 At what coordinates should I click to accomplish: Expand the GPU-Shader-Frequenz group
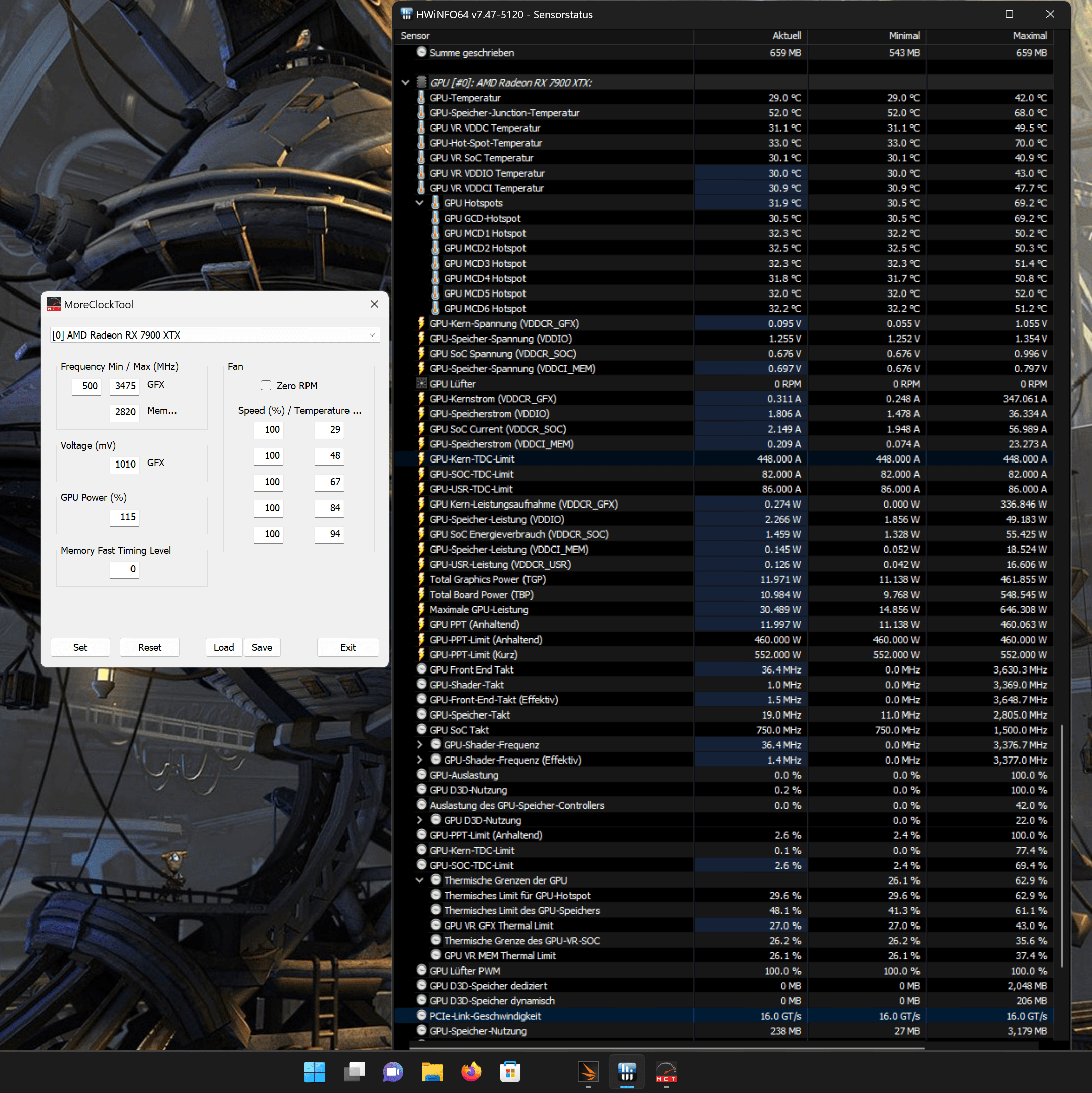point(420,744)
